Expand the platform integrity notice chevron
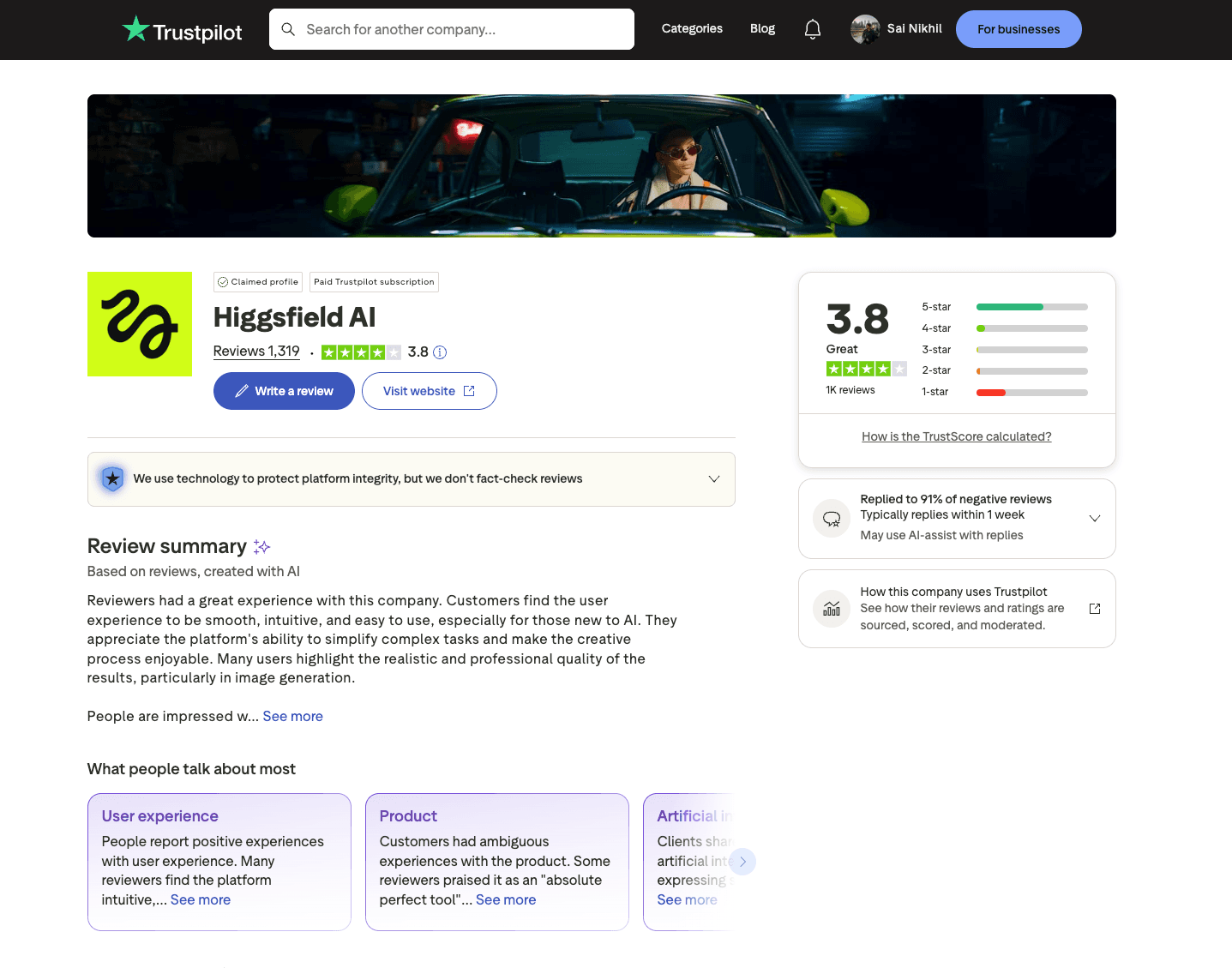Image resolution: width=1232 pixels, height=968 pixels. (x=714, y=479)
